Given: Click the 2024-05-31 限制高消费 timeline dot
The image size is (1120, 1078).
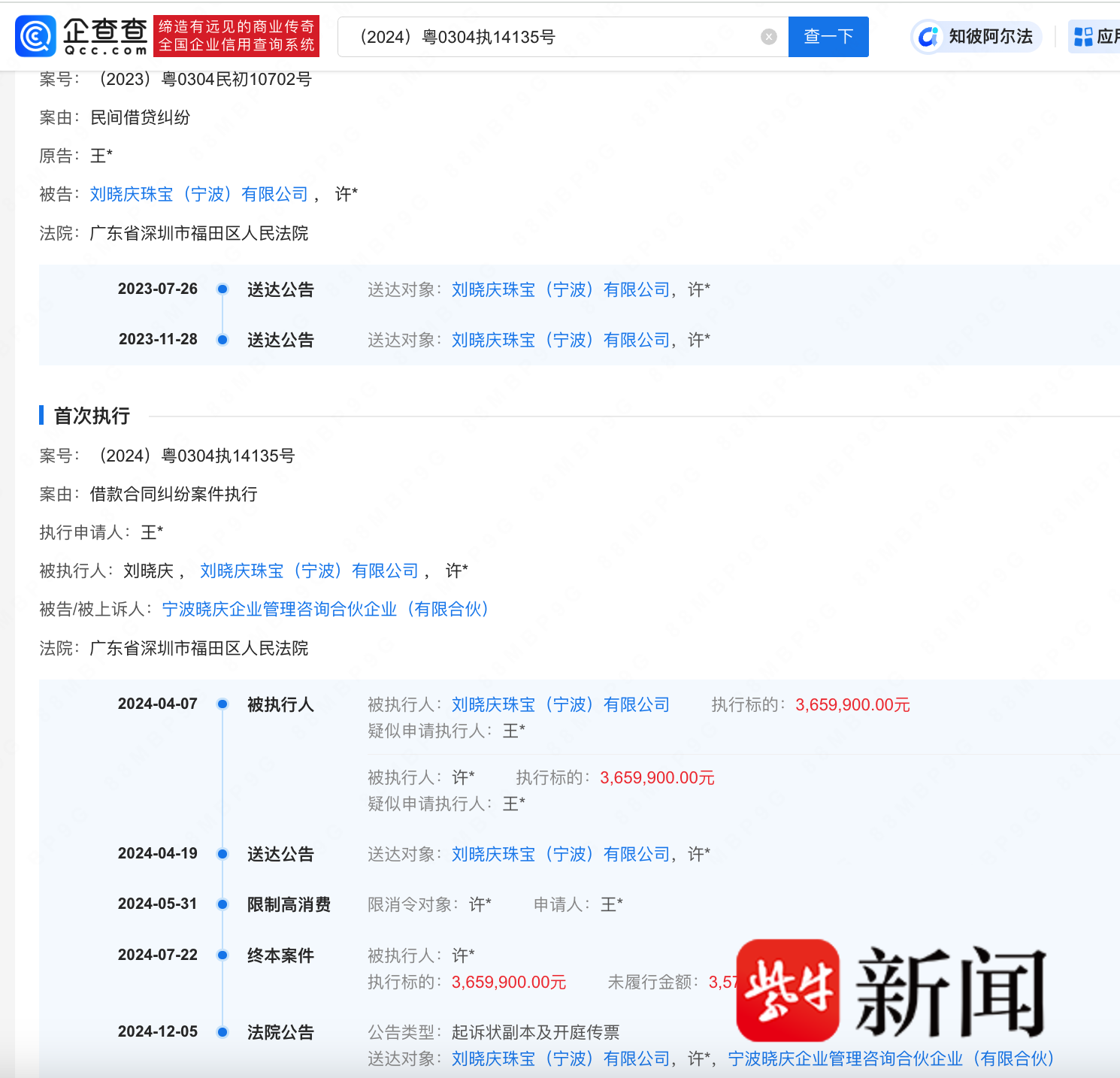Looking at the screenshot, I should pos(222,904).
